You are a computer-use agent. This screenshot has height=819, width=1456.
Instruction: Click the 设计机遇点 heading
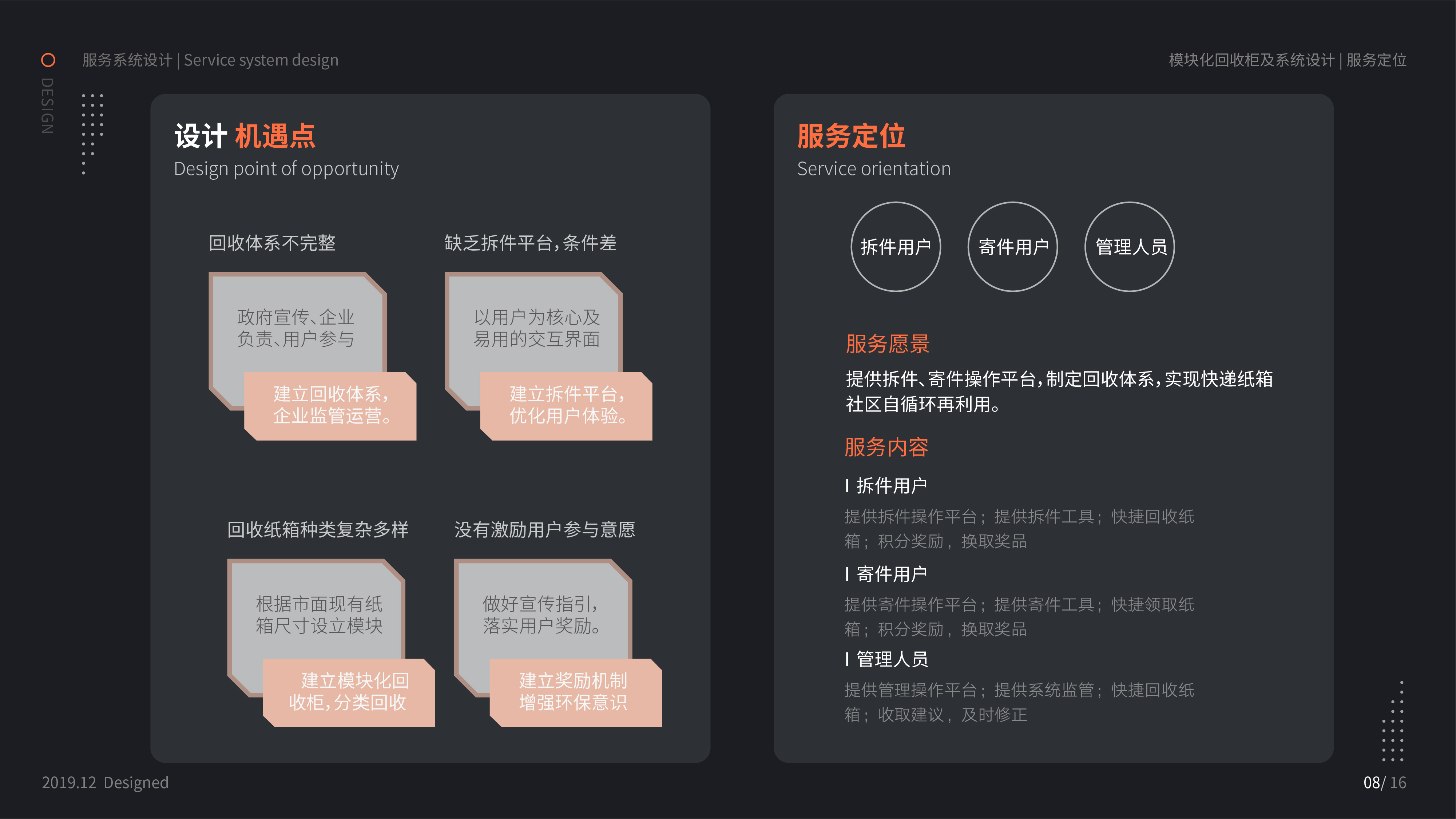[x=245, y=136]
